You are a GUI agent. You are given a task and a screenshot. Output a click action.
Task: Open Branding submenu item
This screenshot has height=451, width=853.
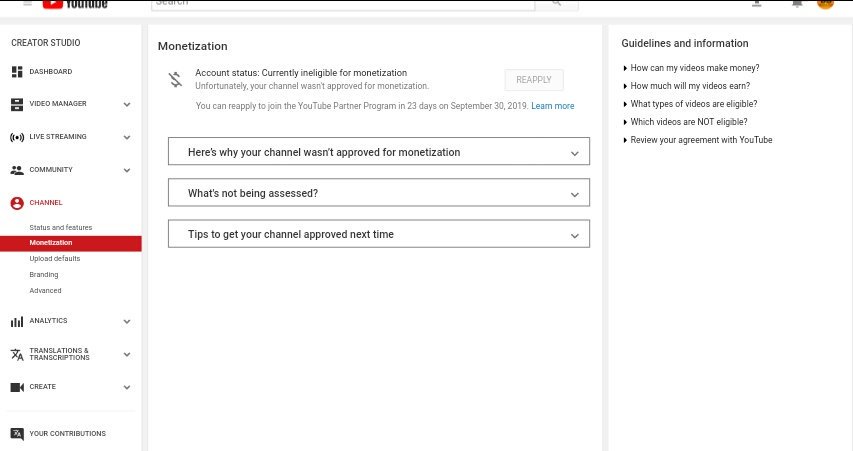44,275
